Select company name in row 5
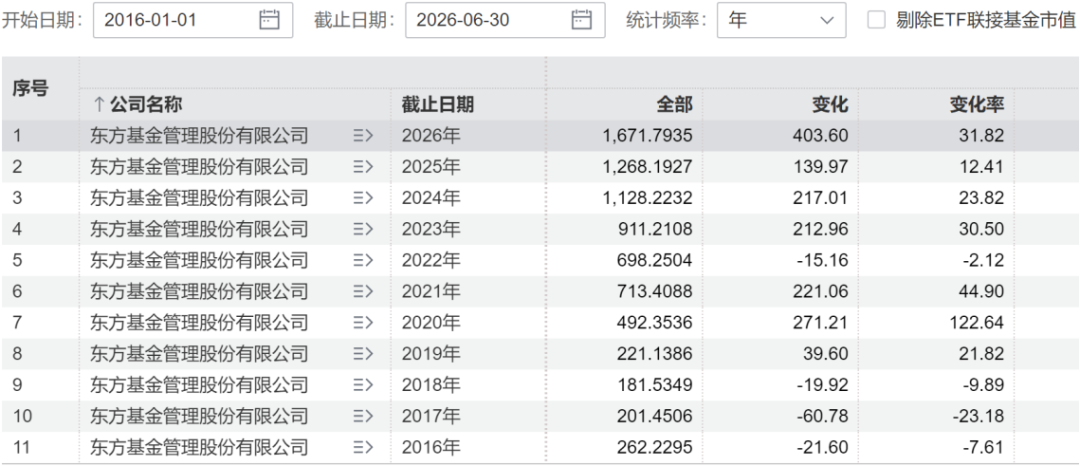The width and height of the screenshot is (1080, 466). [199, 261]
